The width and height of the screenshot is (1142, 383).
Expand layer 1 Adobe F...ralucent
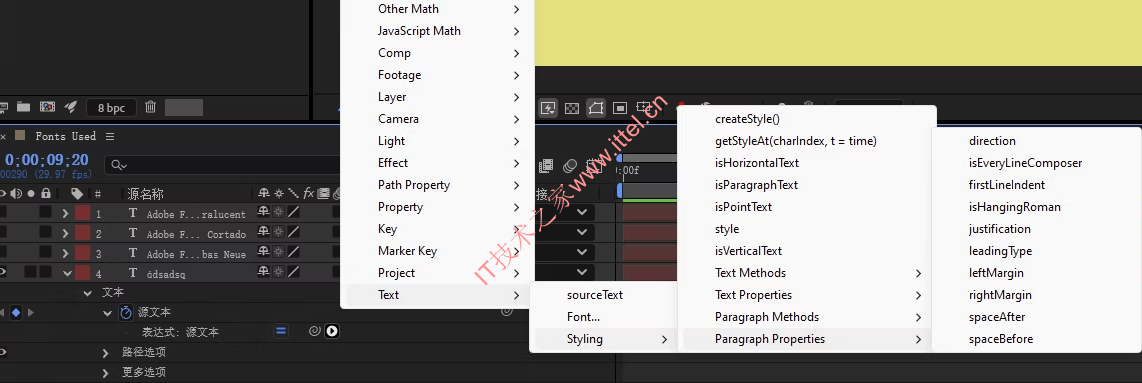(x=66, y=214)
